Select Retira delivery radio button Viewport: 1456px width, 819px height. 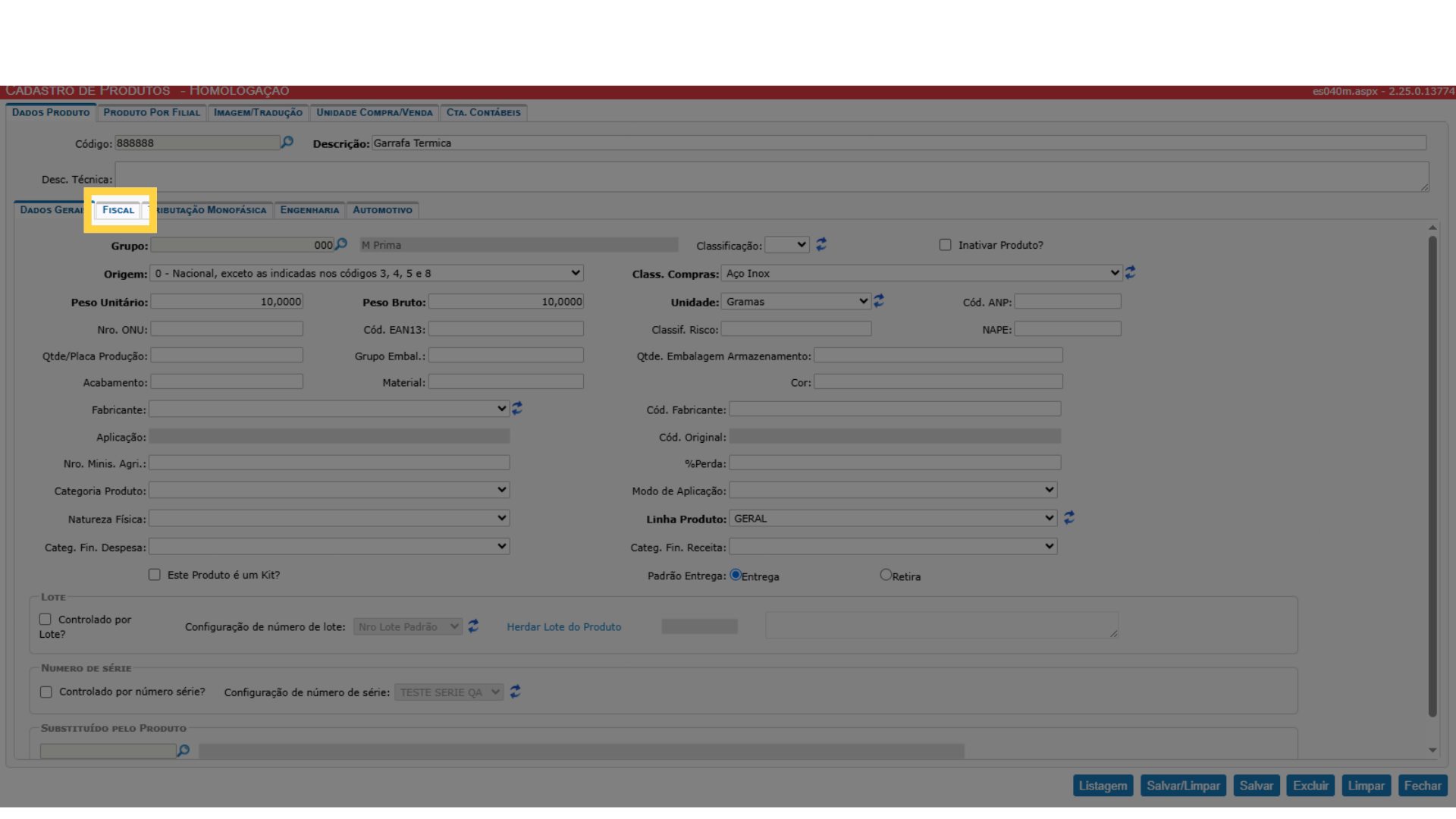[x=886, y=575]
